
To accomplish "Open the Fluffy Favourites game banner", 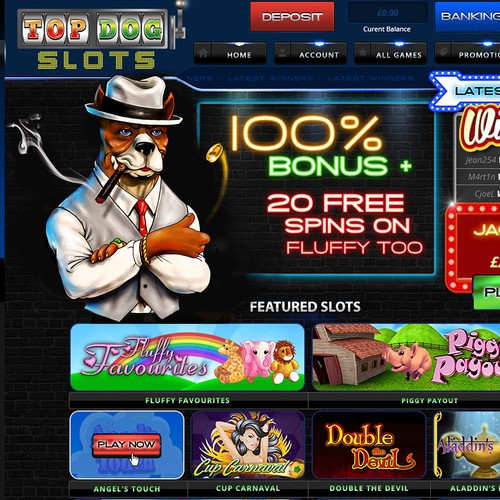I will [188, 357].
